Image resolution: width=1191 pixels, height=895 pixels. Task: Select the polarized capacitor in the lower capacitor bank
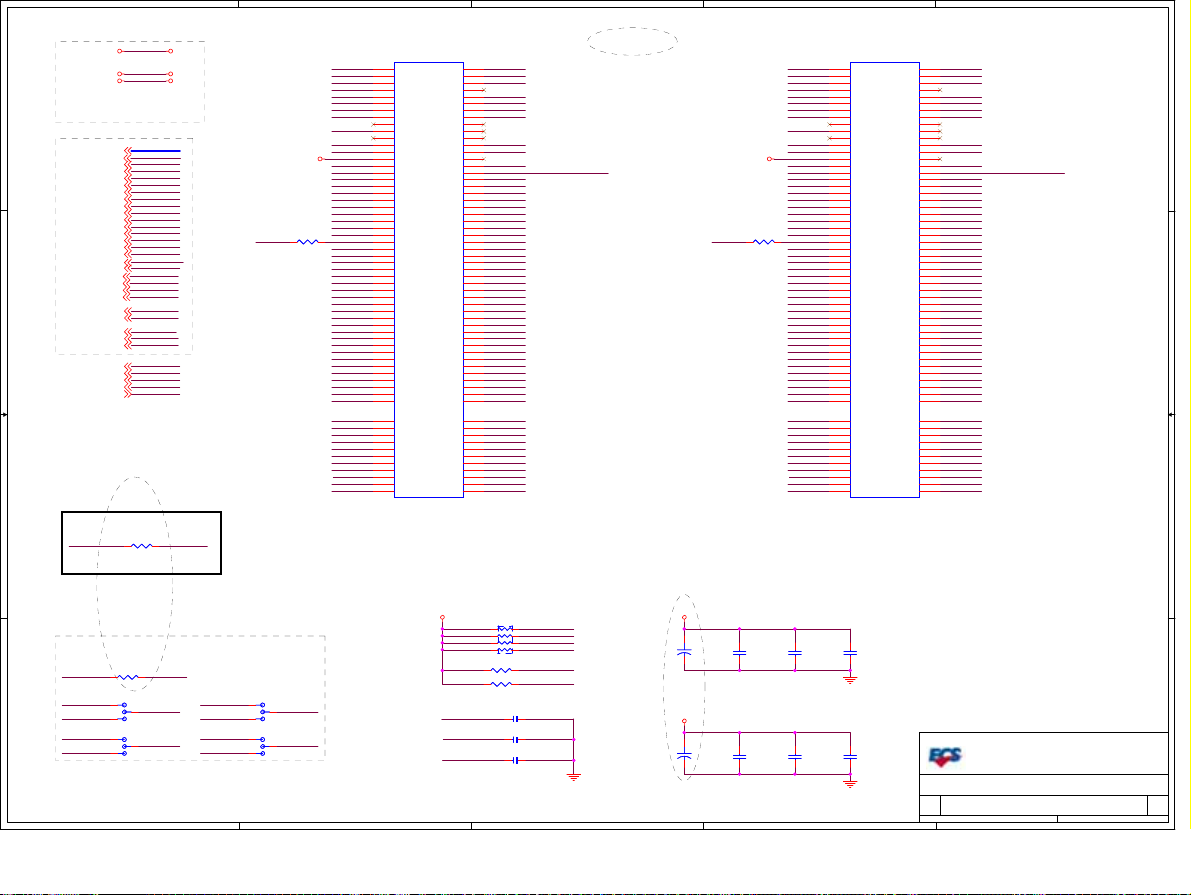[684, 756]
